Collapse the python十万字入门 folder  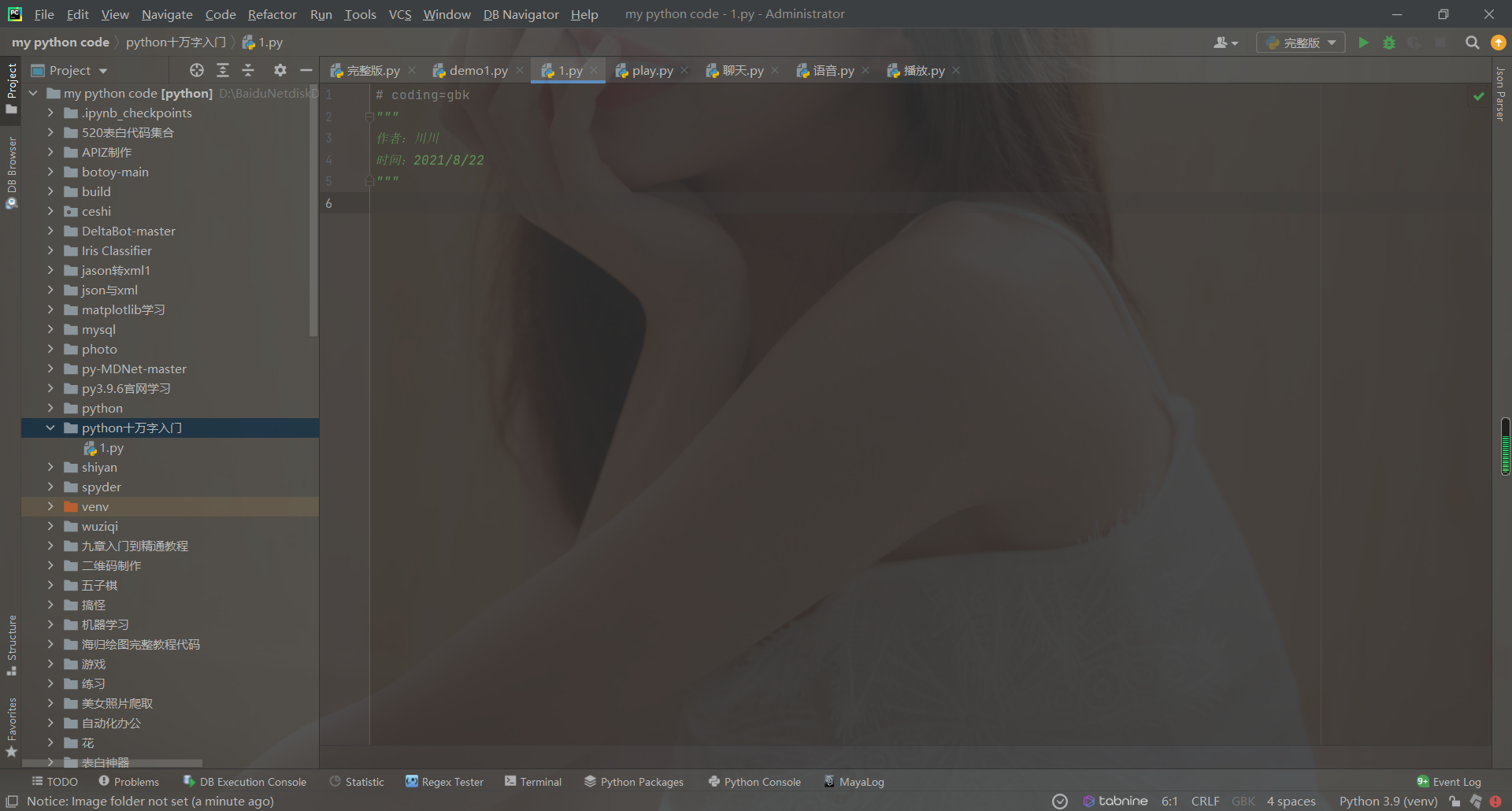[50, 428]
